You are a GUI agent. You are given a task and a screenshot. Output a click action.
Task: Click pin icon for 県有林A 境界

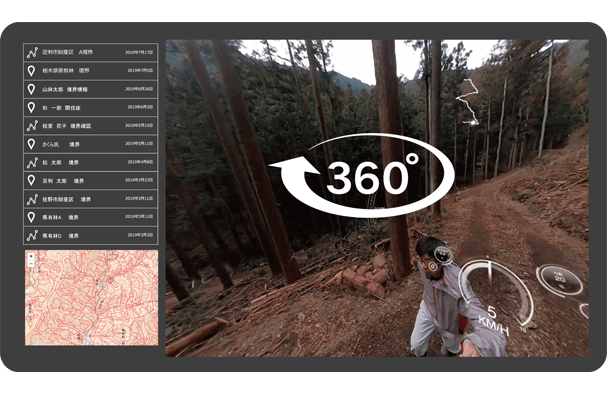coord(31,218)
